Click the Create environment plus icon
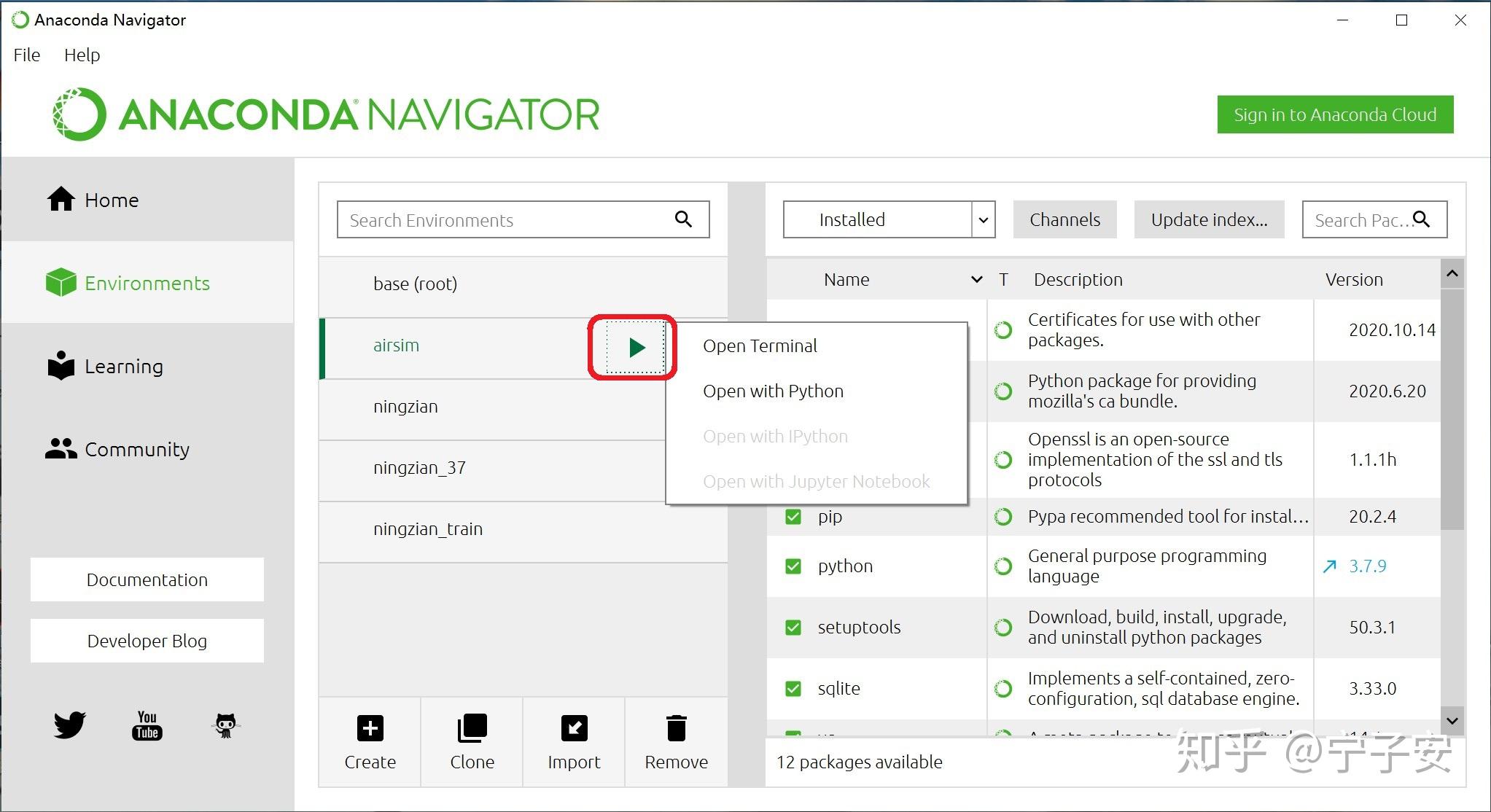 point(370,728)
